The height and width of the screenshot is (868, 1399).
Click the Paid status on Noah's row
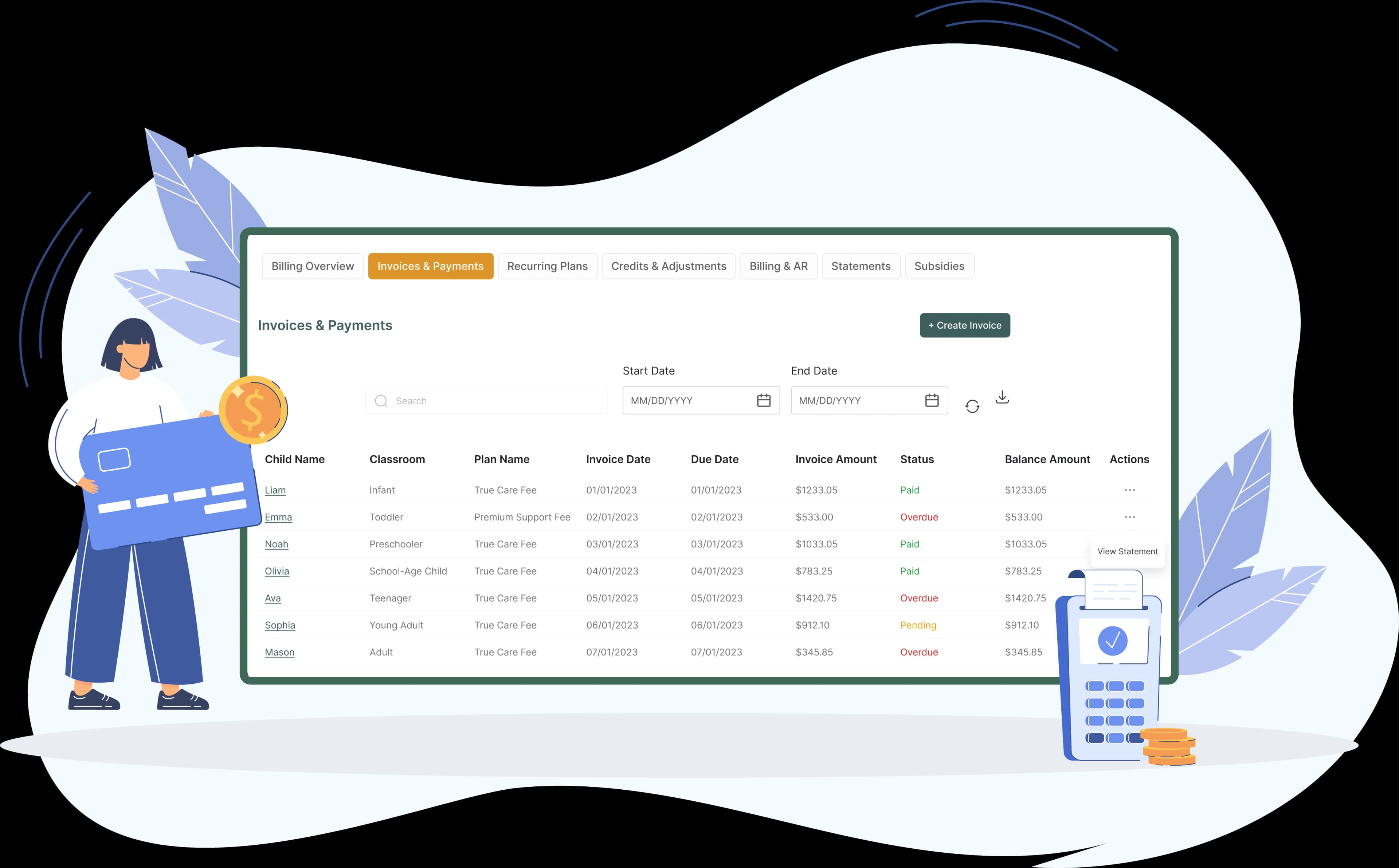(910, 544)
